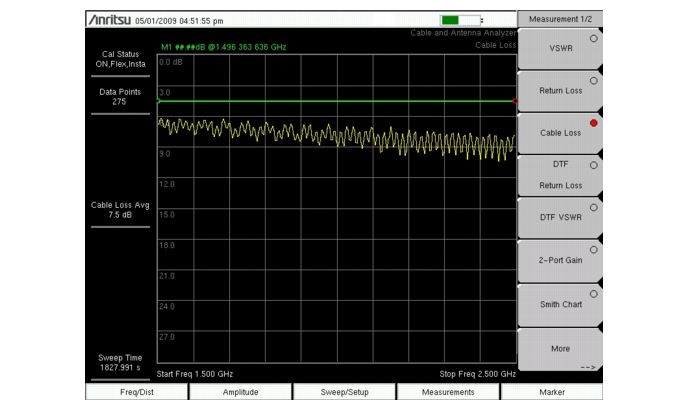Click the Cal Status ON,Flex,Insta label
The width and height of the screenshot is (689, 408).
click(x=120, y=59)
